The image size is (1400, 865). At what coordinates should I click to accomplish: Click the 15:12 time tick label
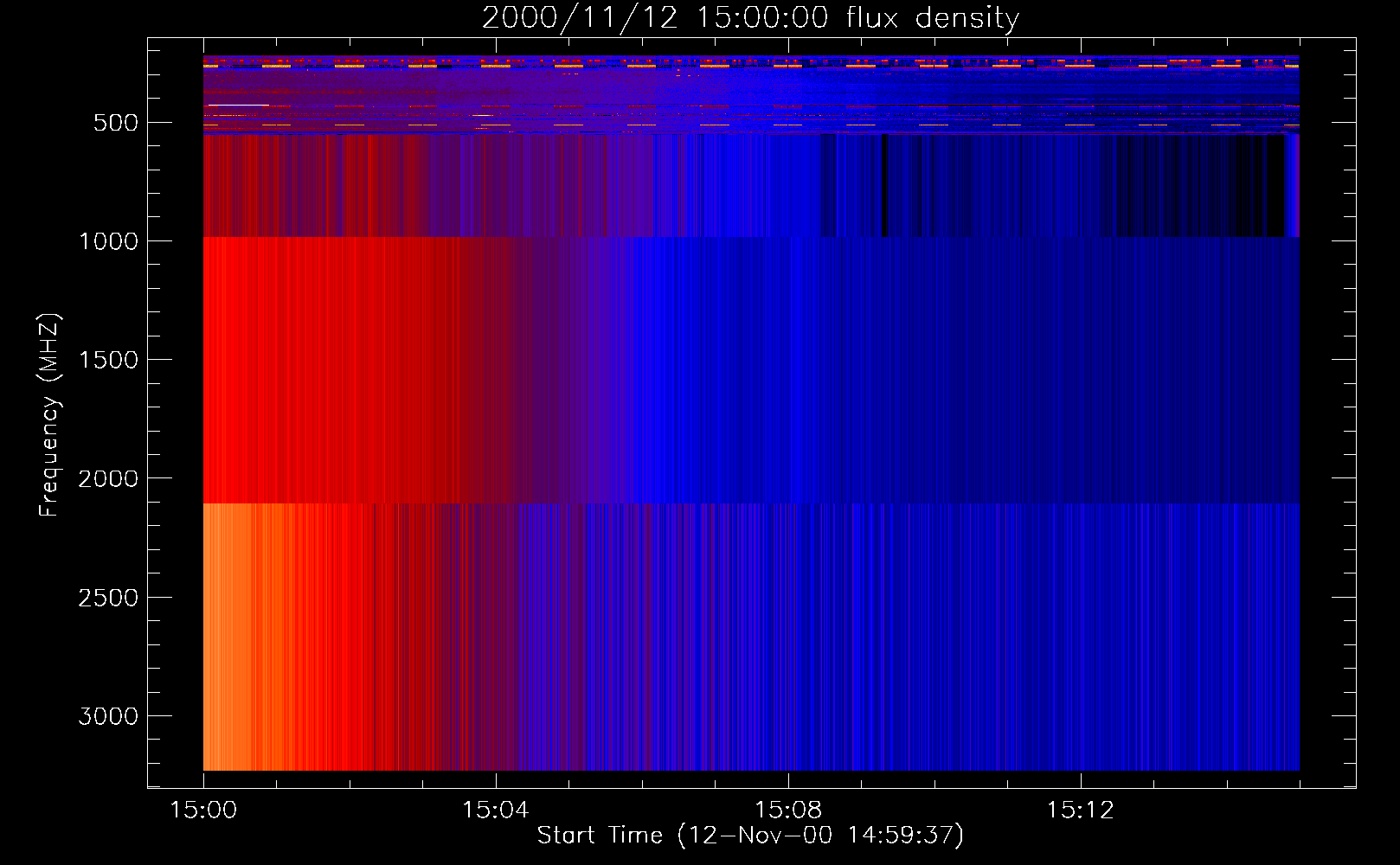(1080, 811)
